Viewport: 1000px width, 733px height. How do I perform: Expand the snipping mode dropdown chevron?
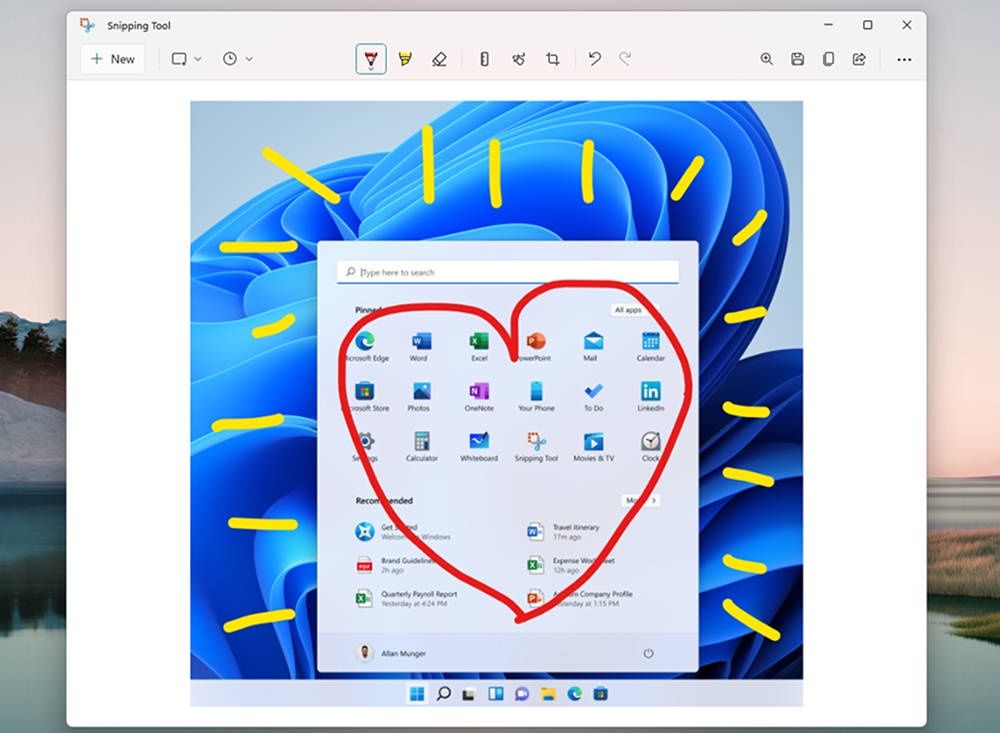198,59
